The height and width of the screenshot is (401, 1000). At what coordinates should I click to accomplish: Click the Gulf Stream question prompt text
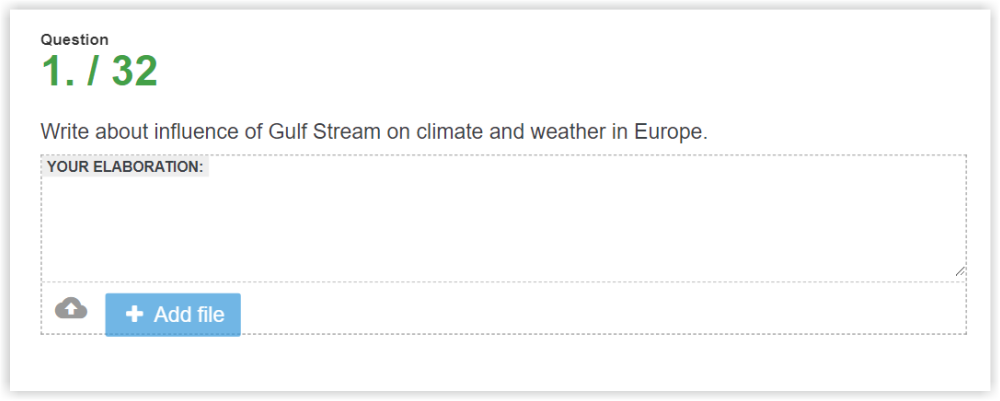[x=373, y=132]
